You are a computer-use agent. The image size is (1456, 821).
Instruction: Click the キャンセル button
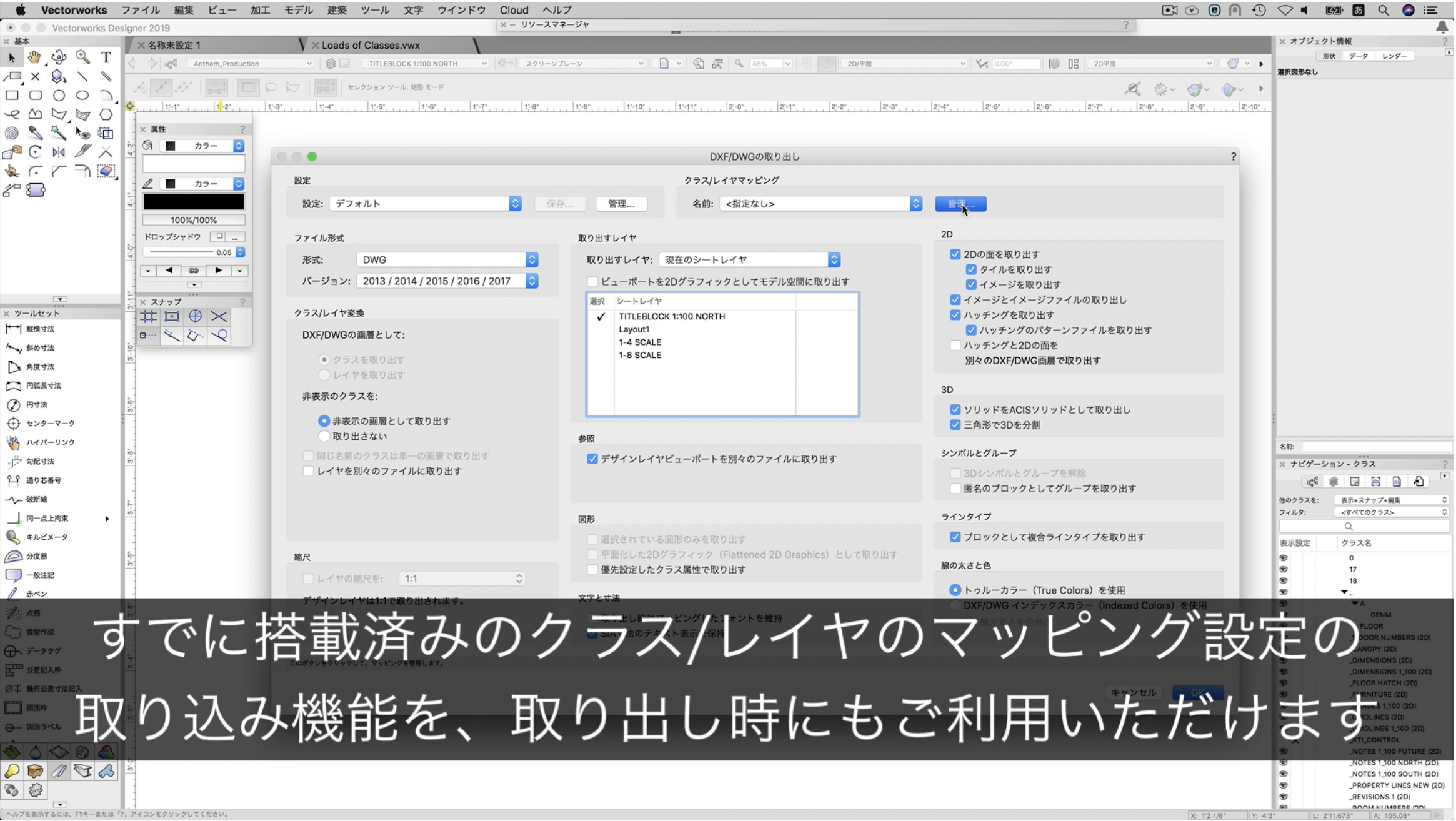1134,694
